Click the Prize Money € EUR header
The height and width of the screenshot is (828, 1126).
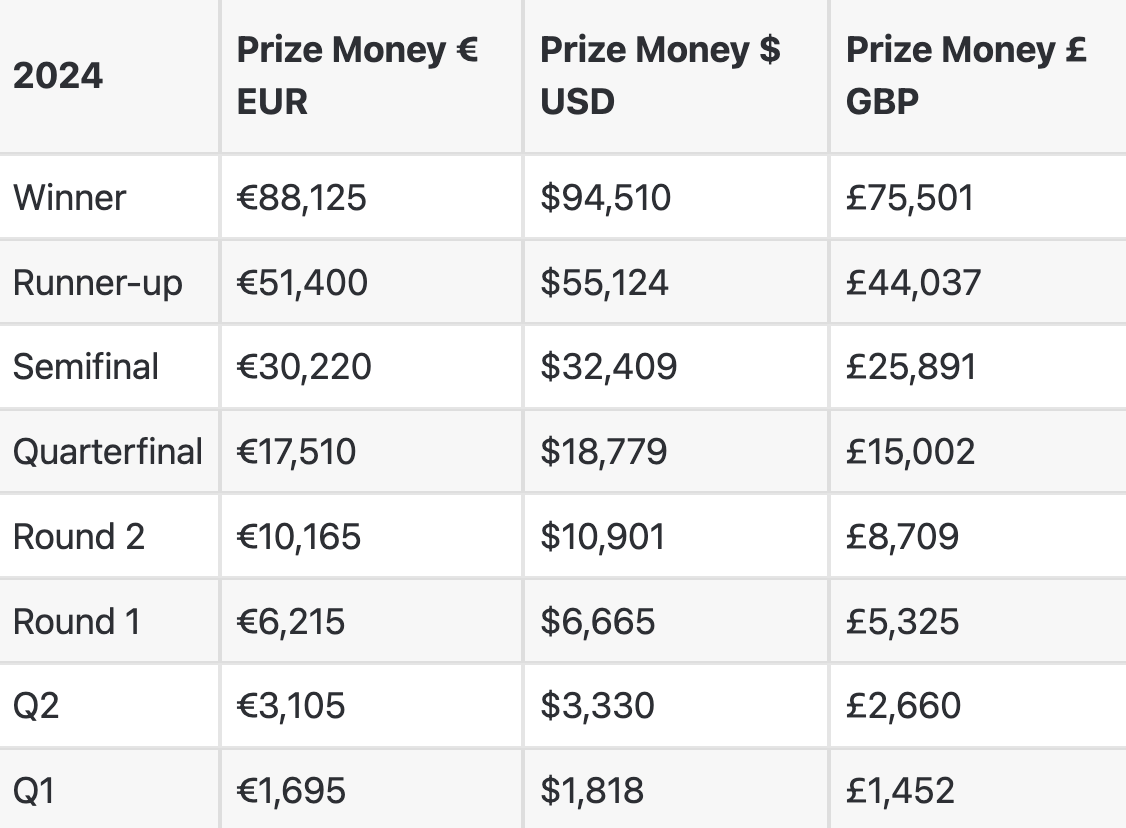pos(357,76)
